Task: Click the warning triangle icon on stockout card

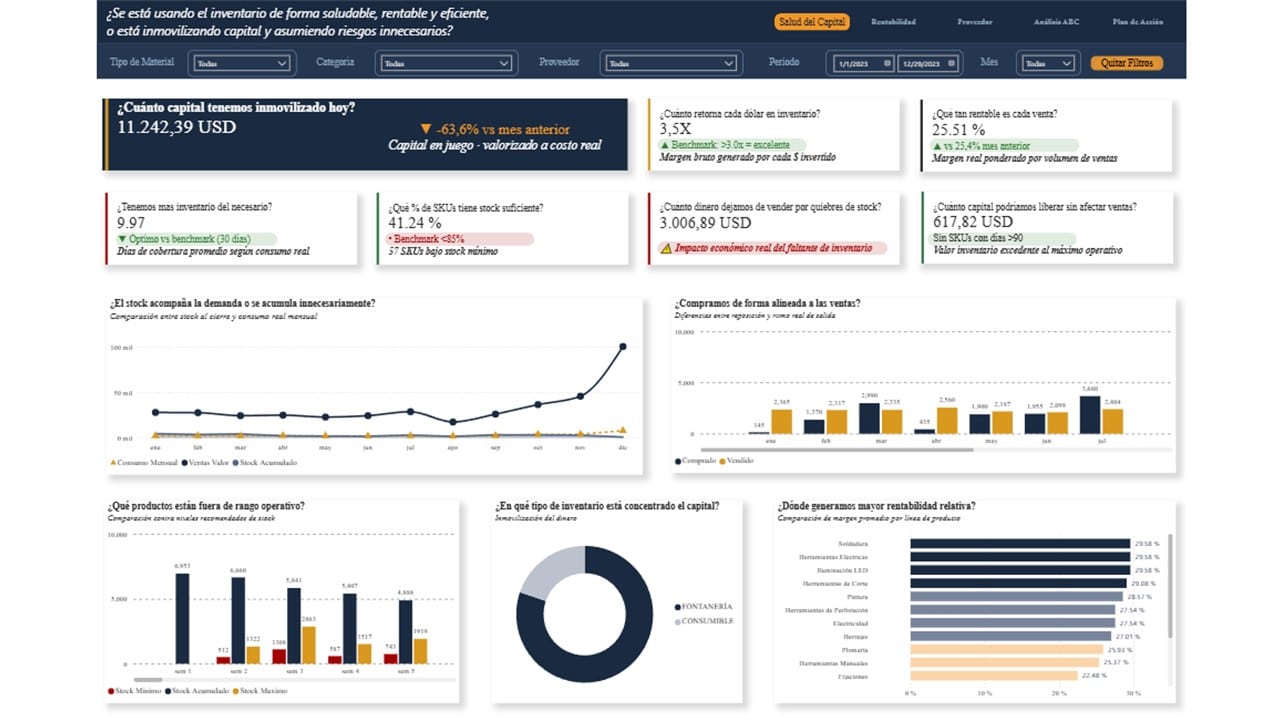Action: (665, 248)
